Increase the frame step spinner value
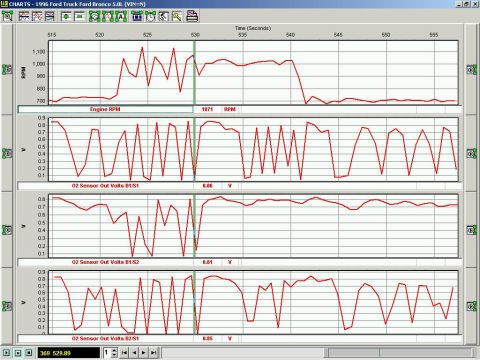The image size is (480, 360). (x=114, y=350)
